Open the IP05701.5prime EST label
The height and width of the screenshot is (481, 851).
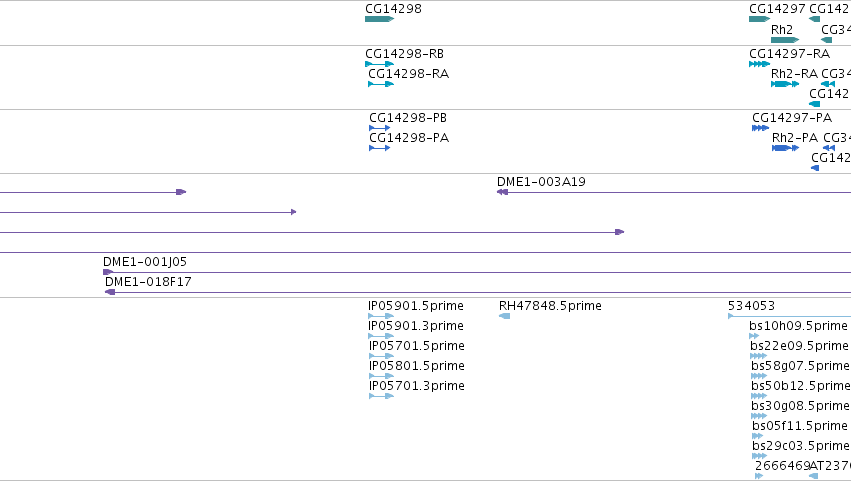(416, 346)
